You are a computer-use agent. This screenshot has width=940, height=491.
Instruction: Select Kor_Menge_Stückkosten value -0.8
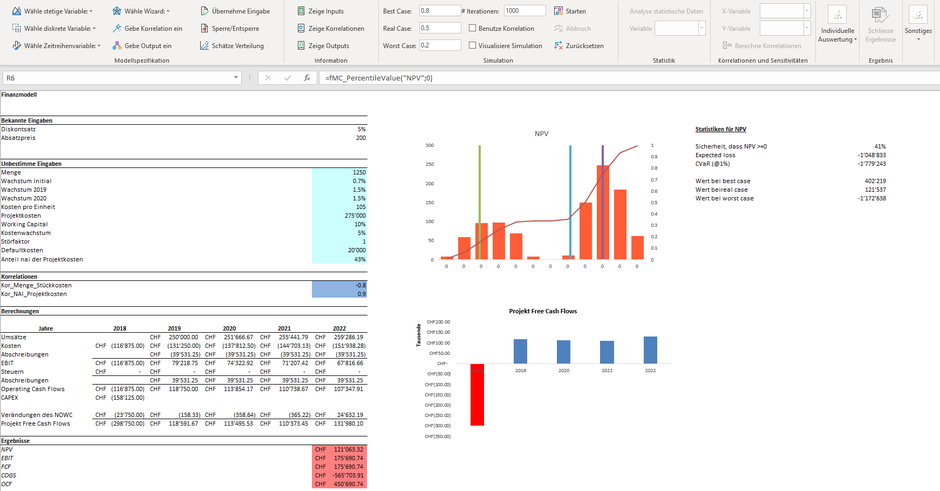point(339,285)
